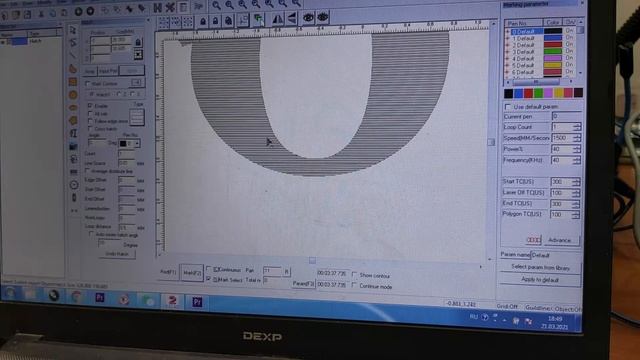The image size is (640, 360).
Task: Click the Laser Off TC spinner arrows
Action: tap(576, 193)
